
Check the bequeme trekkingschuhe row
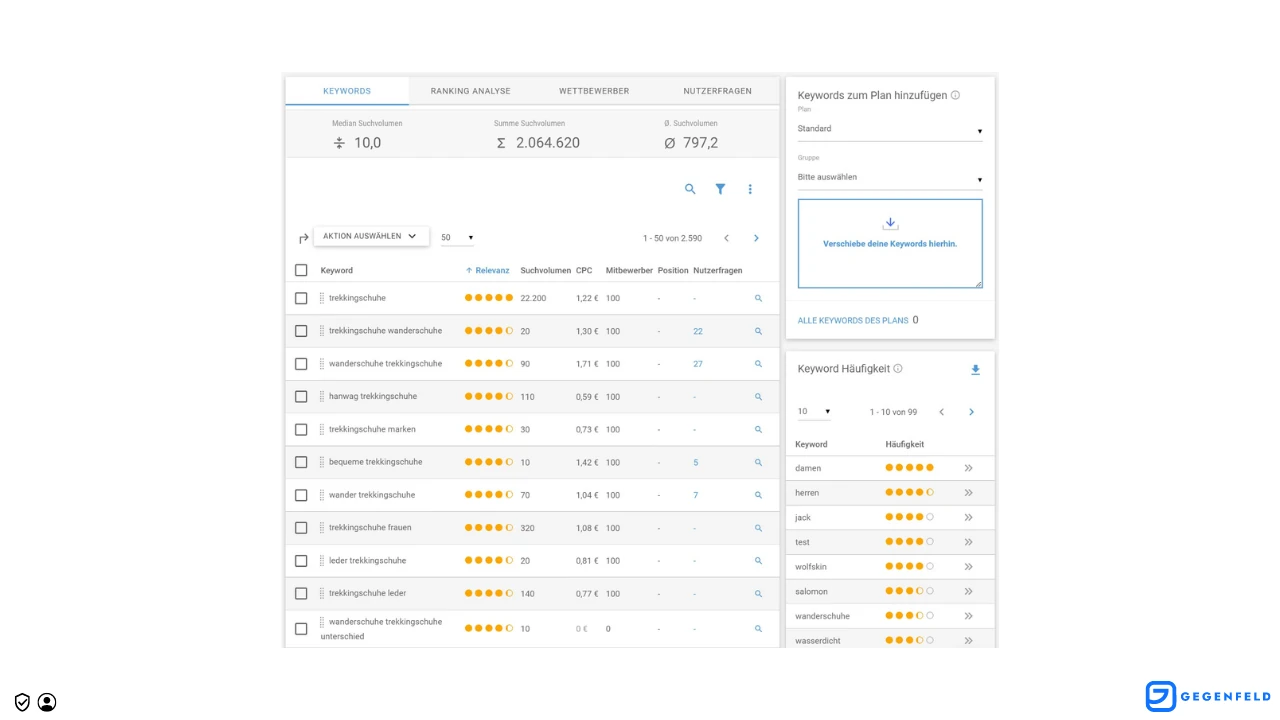coord(301,462)
